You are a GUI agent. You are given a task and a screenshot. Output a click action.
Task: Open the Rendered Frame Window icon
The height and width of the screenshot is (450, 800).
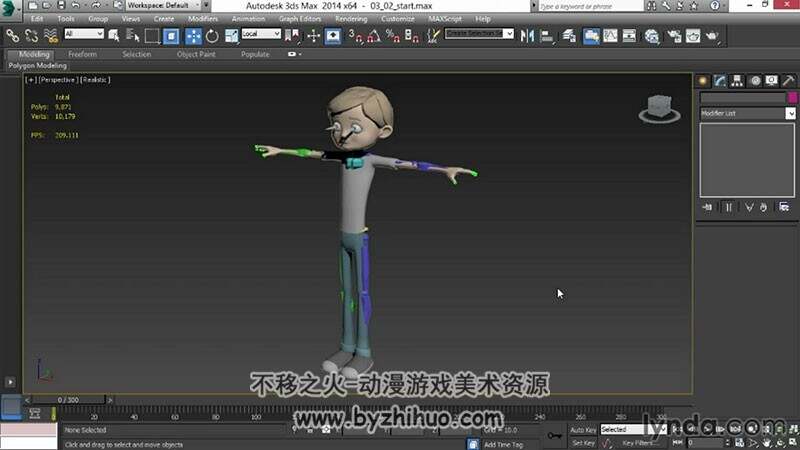coord(693,36)
